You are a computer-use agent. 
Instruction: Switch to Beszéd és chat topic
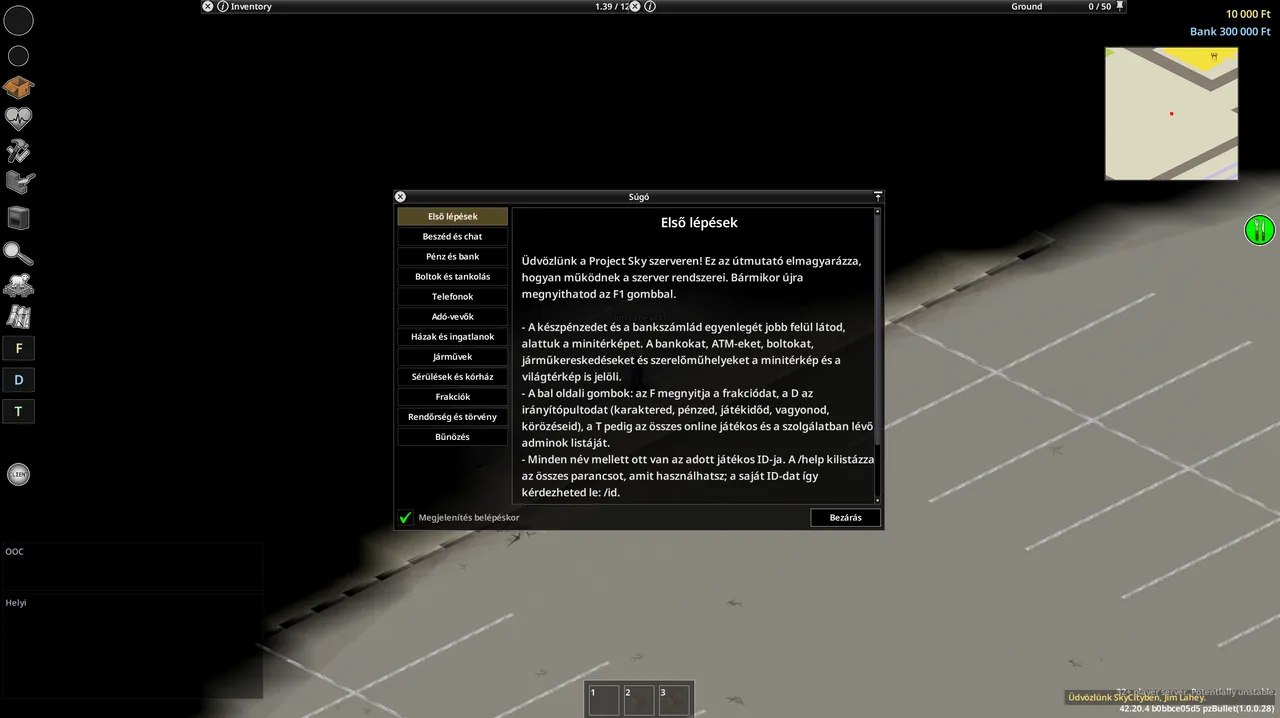453,237
